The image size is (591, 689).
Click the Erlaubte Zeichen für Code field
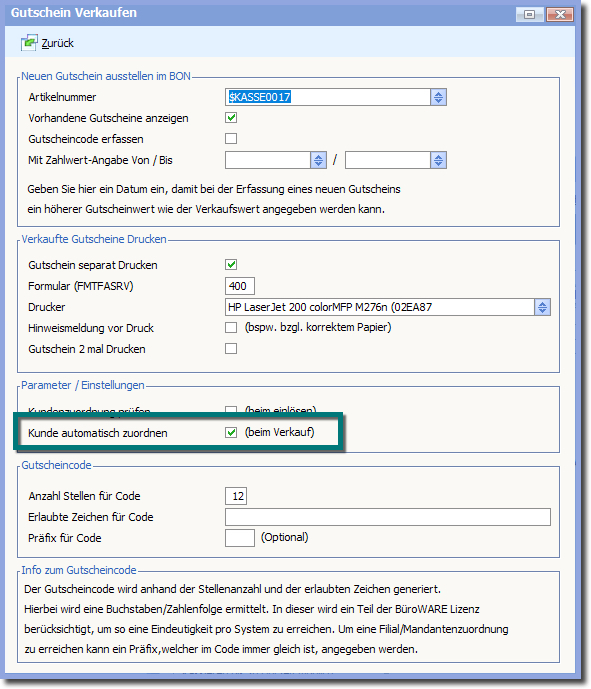[x=388, y=517]
